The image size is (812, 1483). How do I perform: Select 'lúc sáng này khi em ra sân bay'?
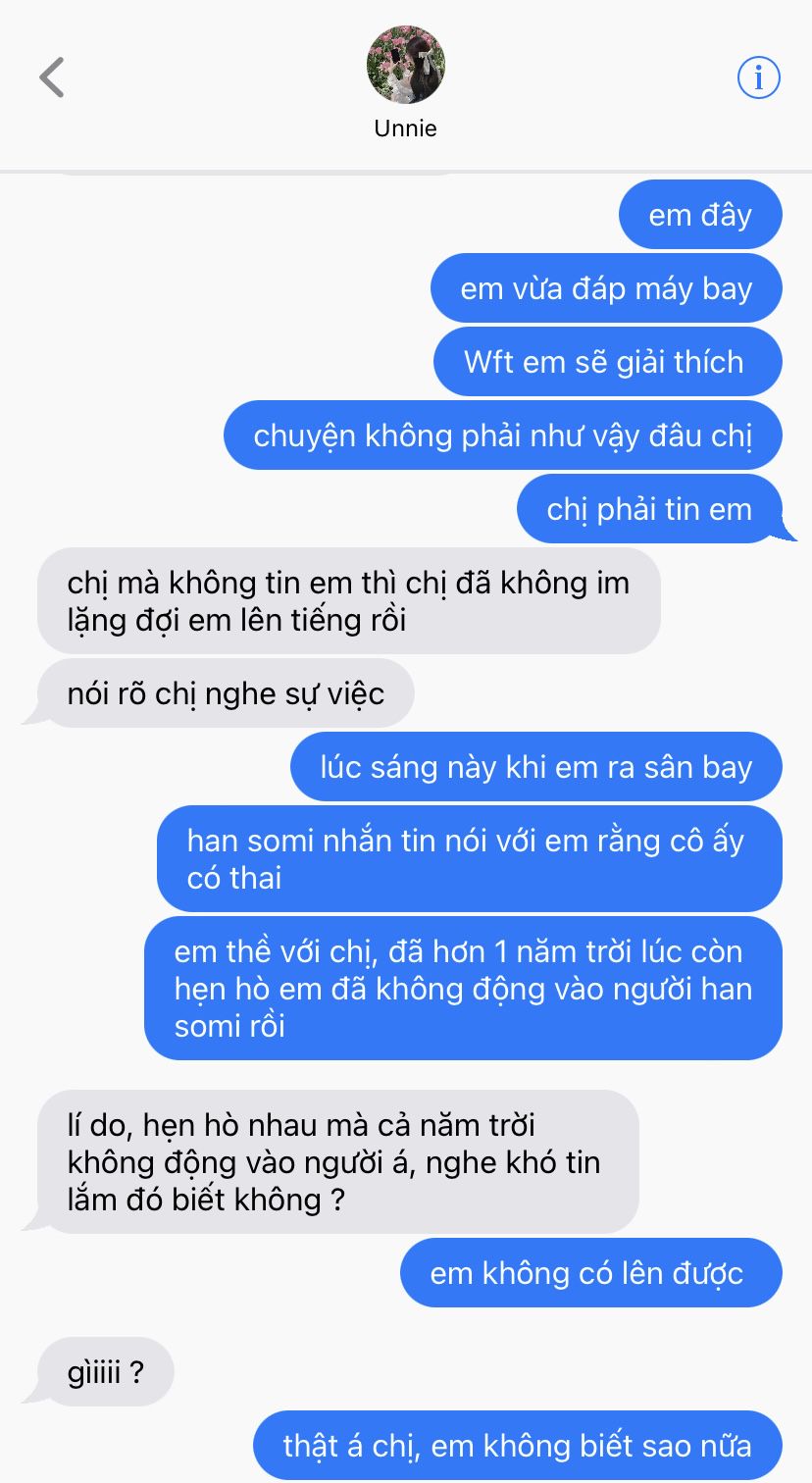click(x=536, y=767)
